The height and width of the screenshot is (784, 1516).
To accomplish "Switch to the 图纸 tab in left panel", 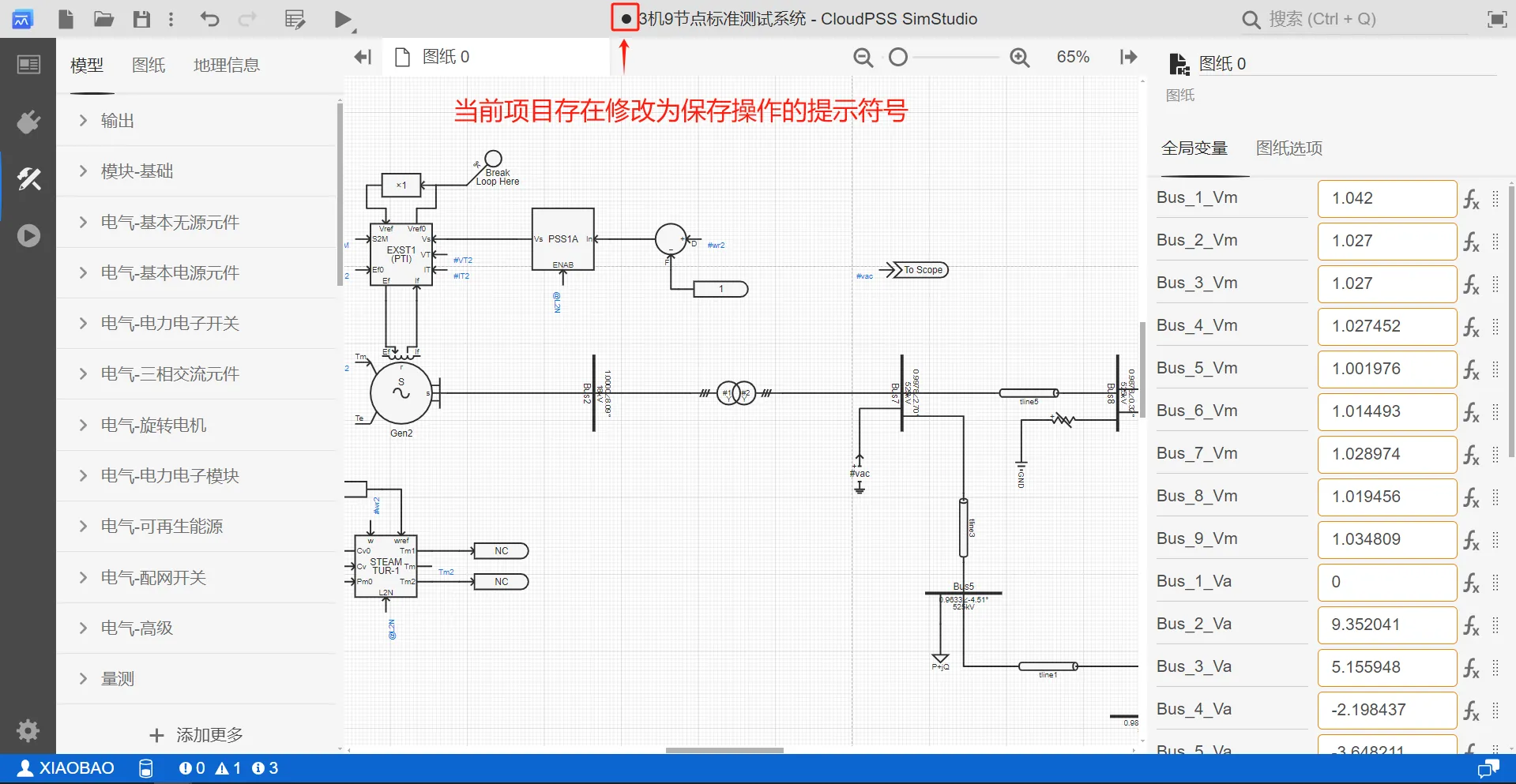I will click(x=149, y=66).
